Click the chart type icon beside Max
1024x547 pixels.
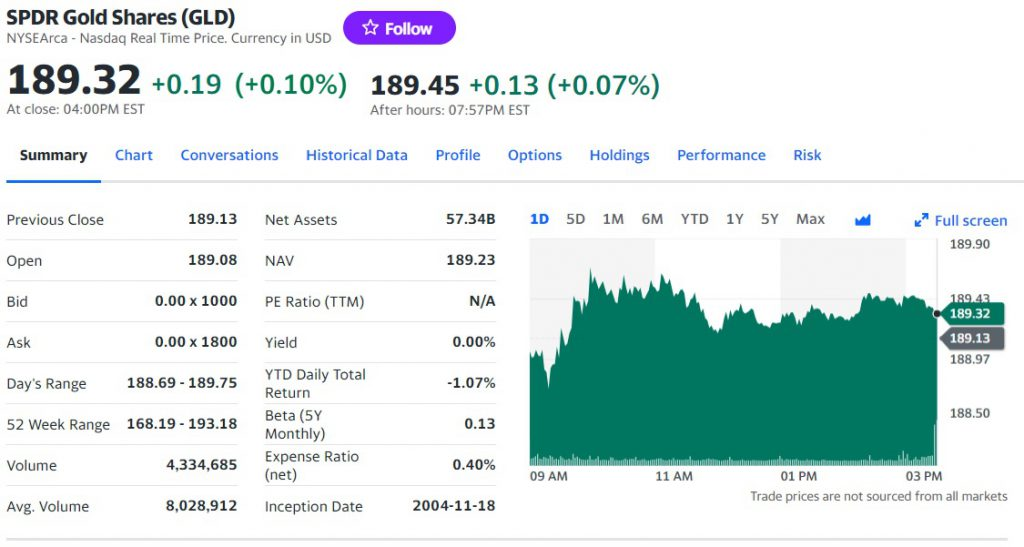coord(863,220)
